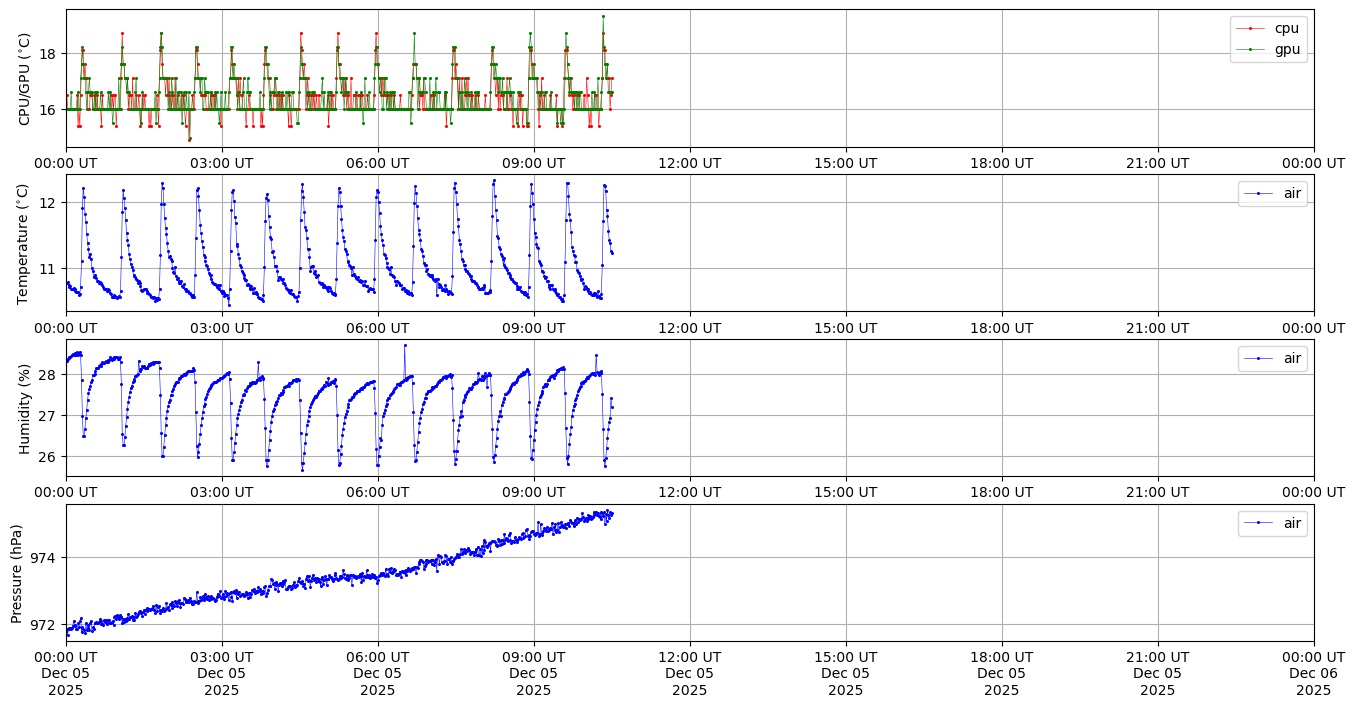Image resolution: width=1355 pixels, height=707 pixels.
Task: Click the gpu entry in the legend
Action: pos(1286,48)
